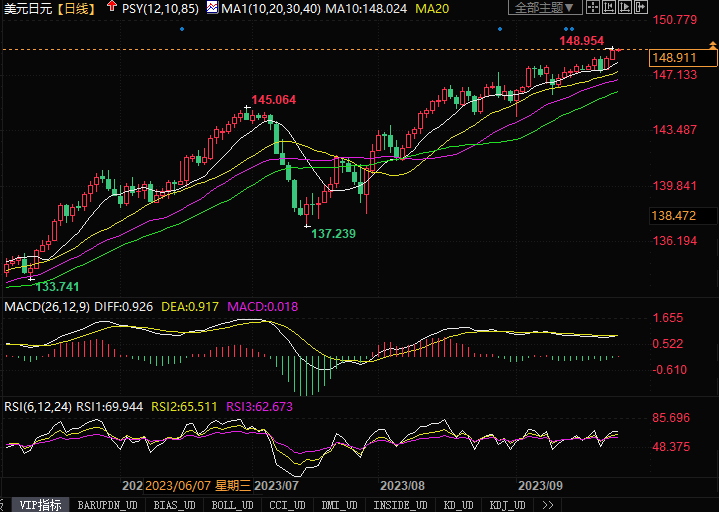Switch to the BOLL_UD tab
Image resolution: width=719 pixels, height=512 pixels.
(x=232, y=505)
